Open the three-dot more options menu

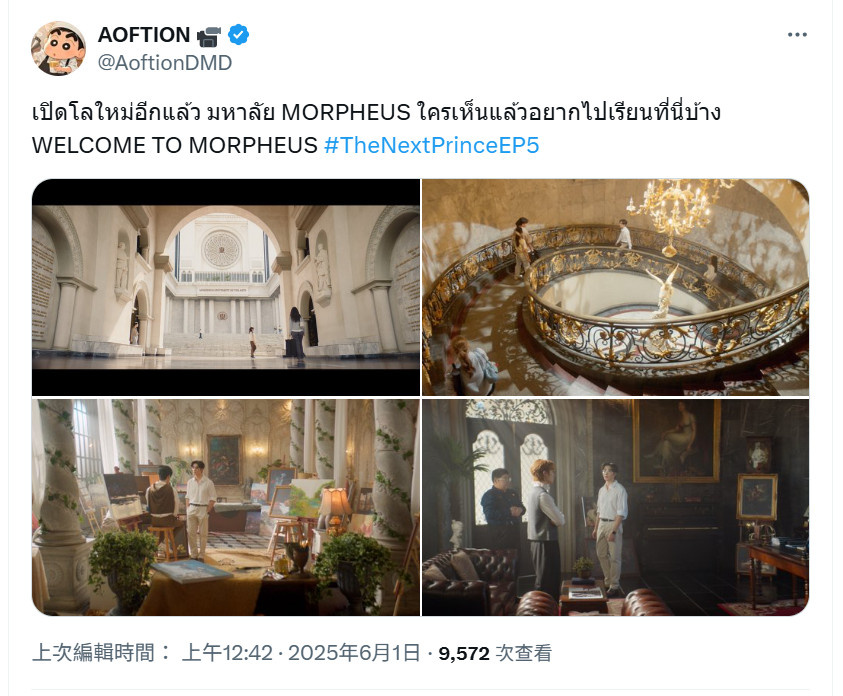pos(797,35)
